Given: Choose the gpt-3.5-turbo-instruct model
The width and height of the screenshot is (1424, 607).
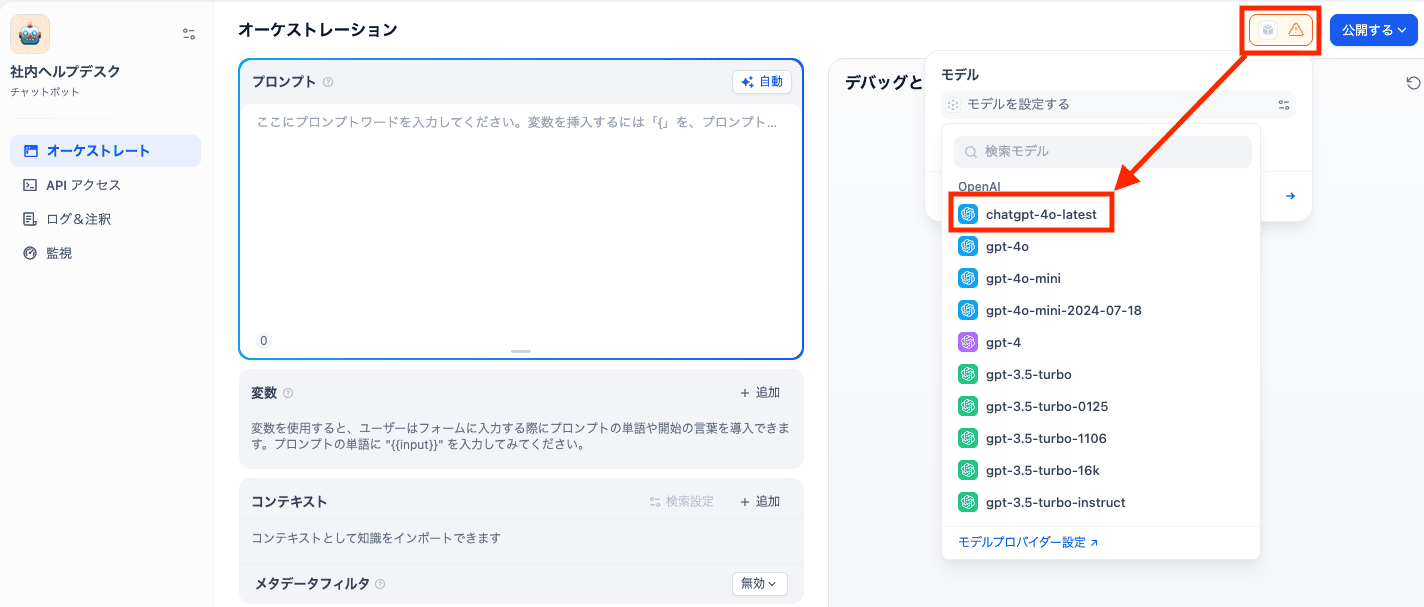Looking at the screenshot, I should tap(1100, 502).
